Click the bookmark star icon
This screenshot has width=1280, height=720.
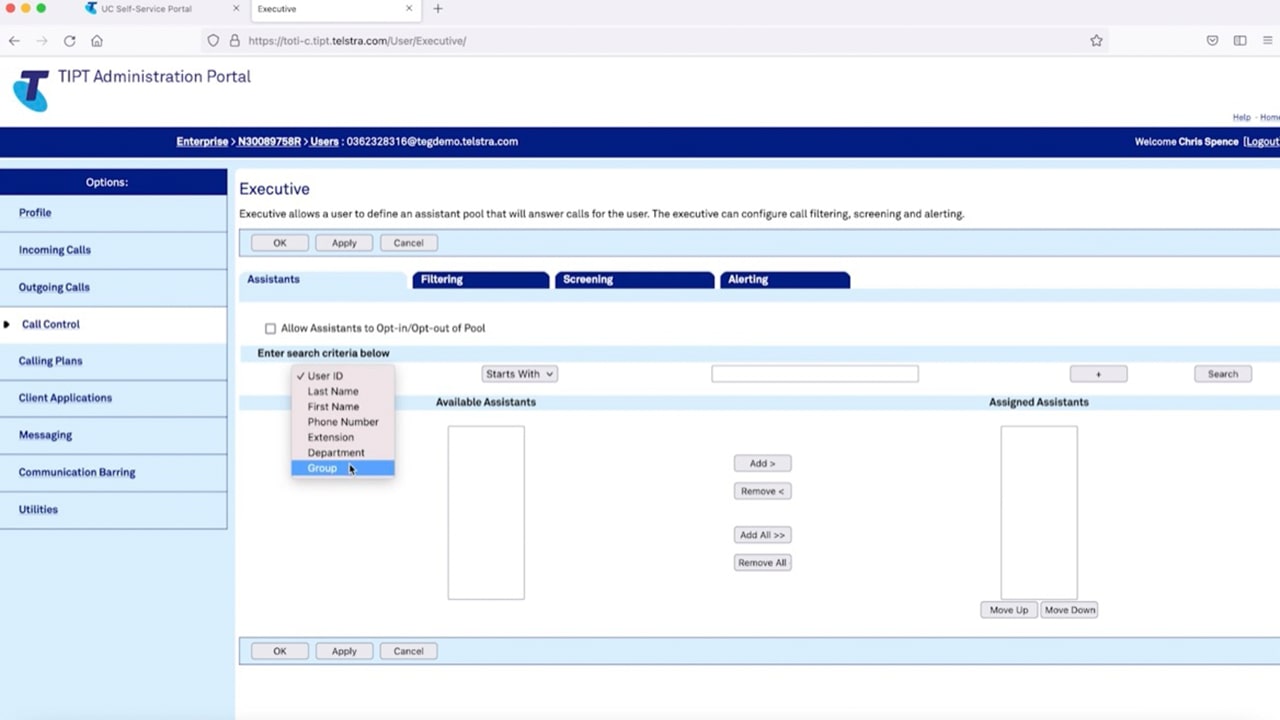1096,41
